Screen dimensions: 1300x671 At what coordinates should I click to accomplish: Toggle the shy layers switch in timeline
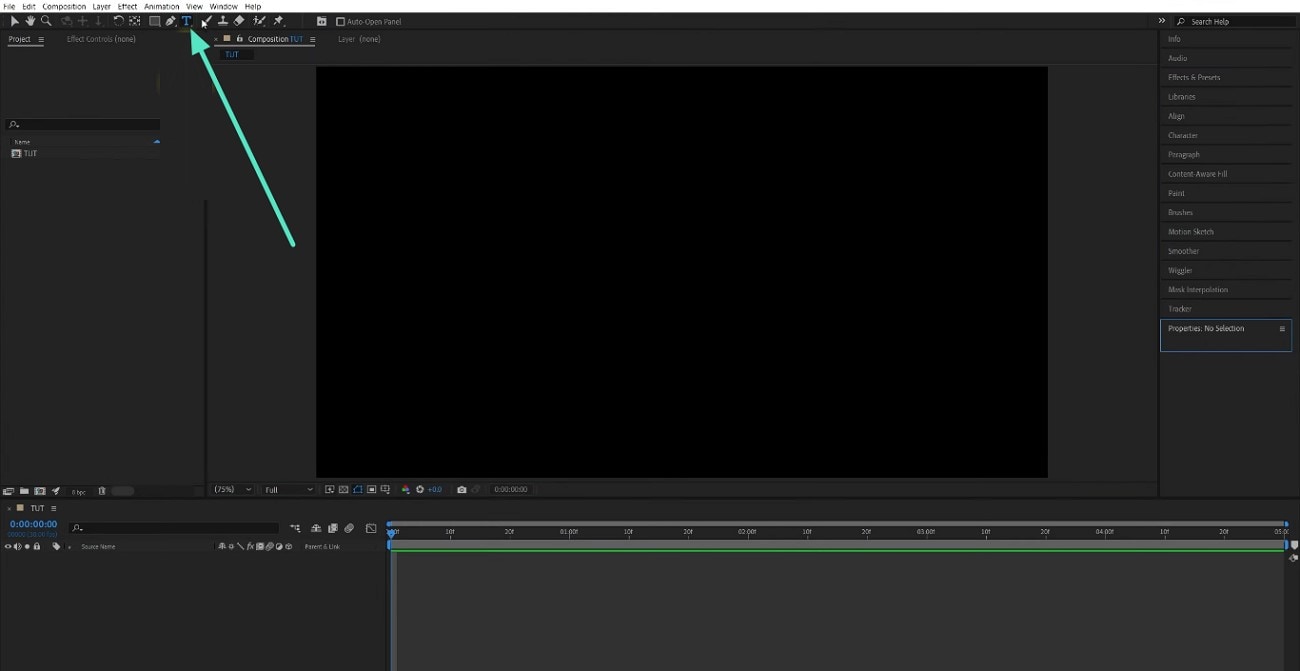click(x=316, y=528)
